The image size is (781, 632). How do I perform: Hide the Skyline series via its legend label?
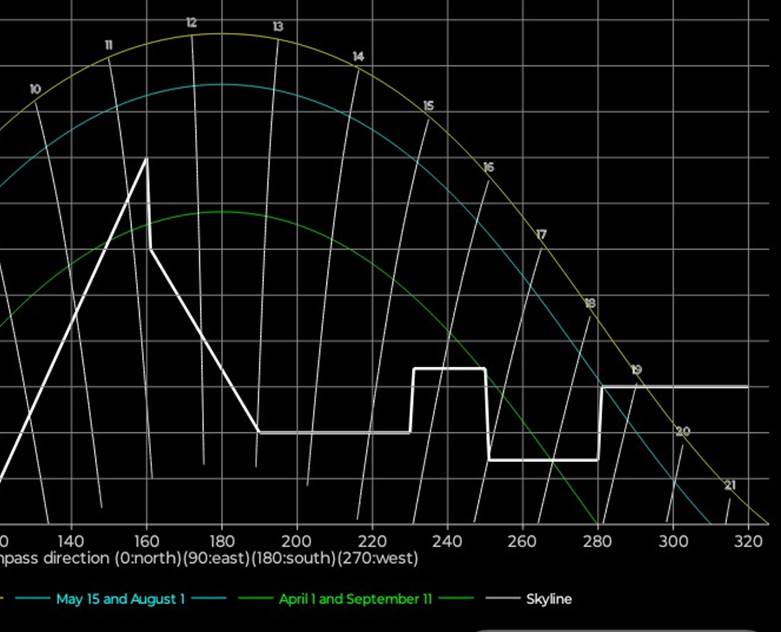coord(549,599)
